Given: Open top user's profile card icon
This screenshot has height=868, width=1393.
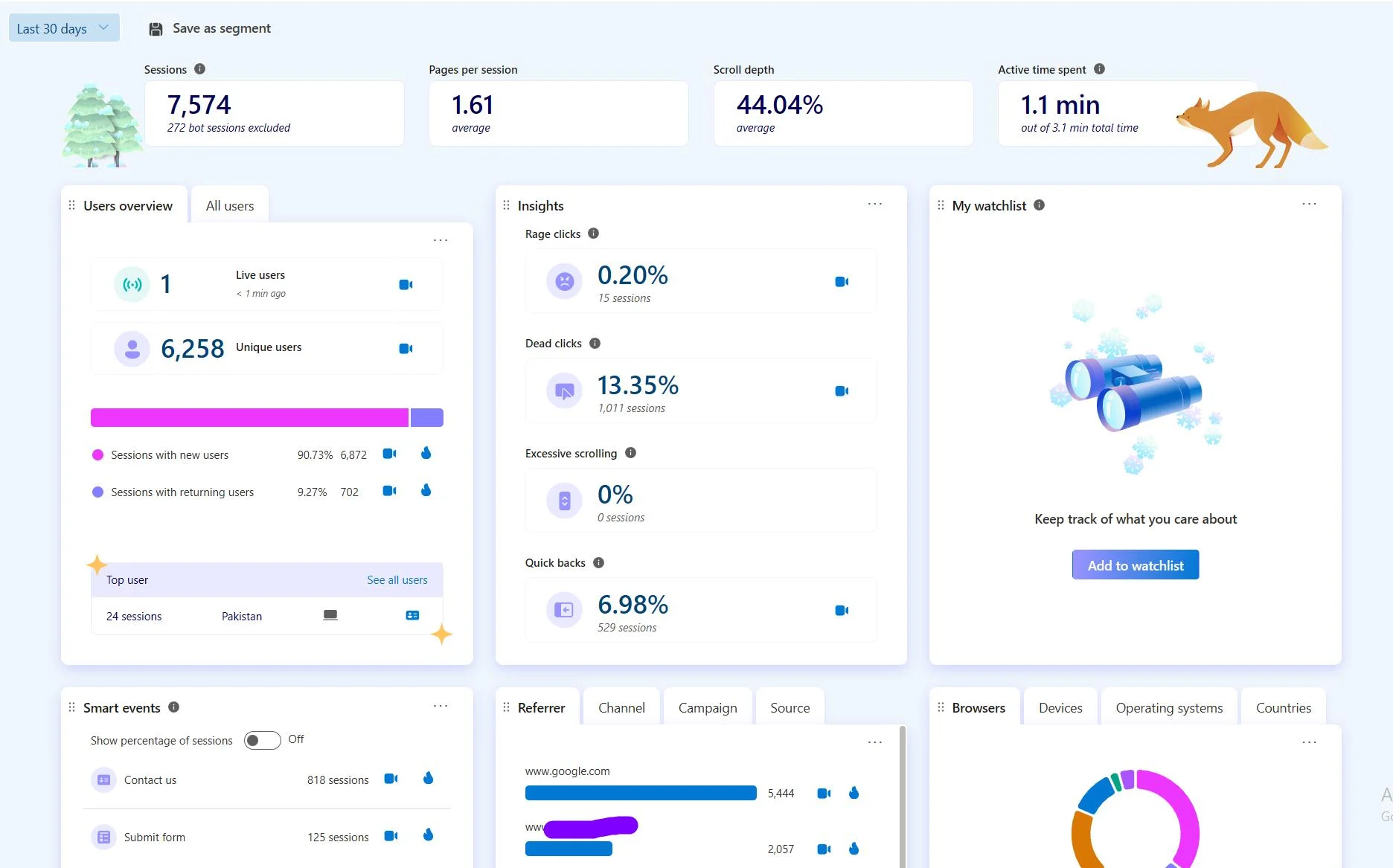Looking at the screenshot, I should click(x=412, y=616).
